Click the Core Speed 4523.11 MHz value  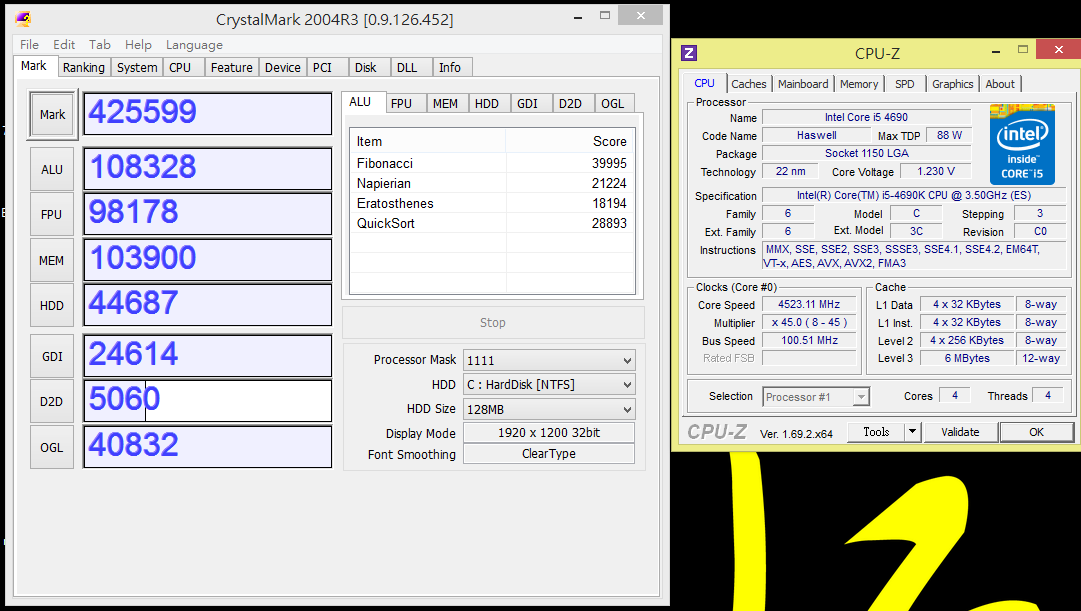(x=809, y=305)
